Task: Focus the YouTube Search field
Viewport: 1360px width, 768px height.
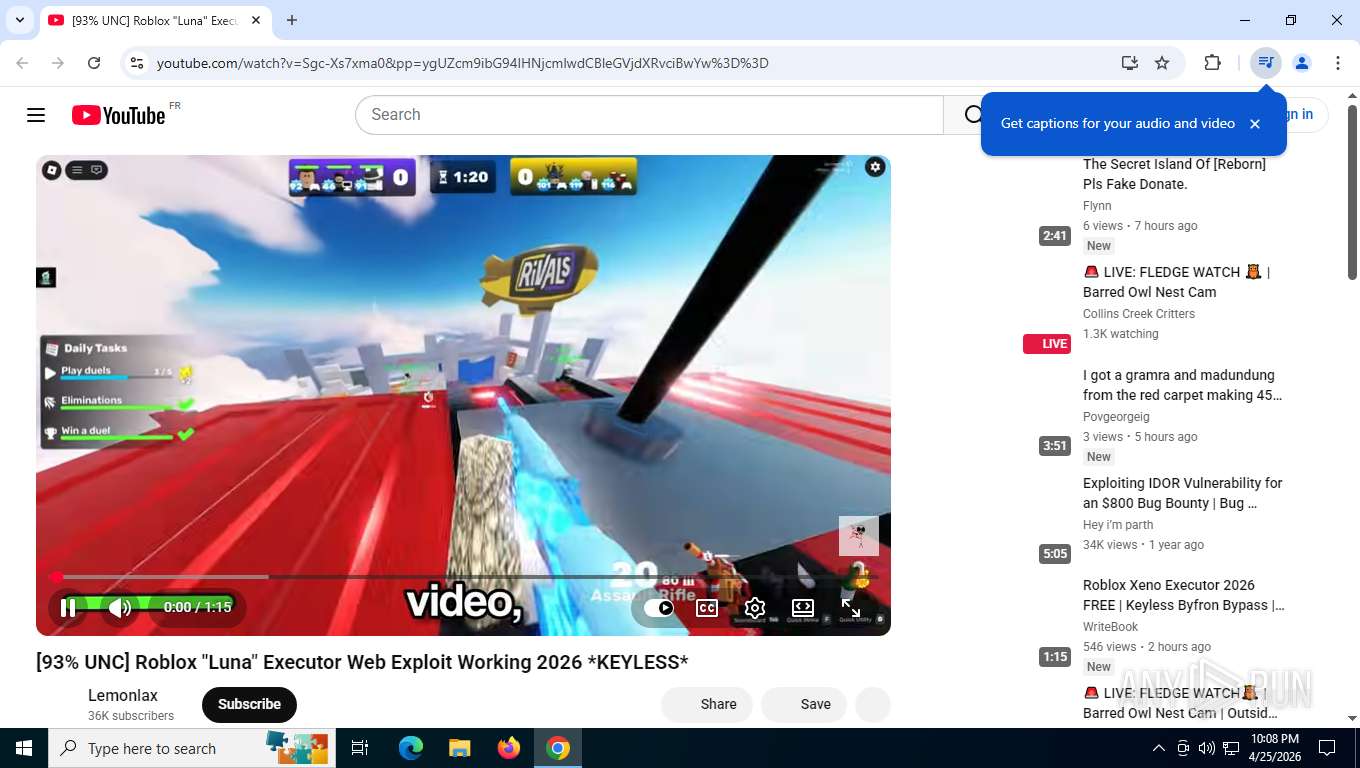Action: [649, 115]
